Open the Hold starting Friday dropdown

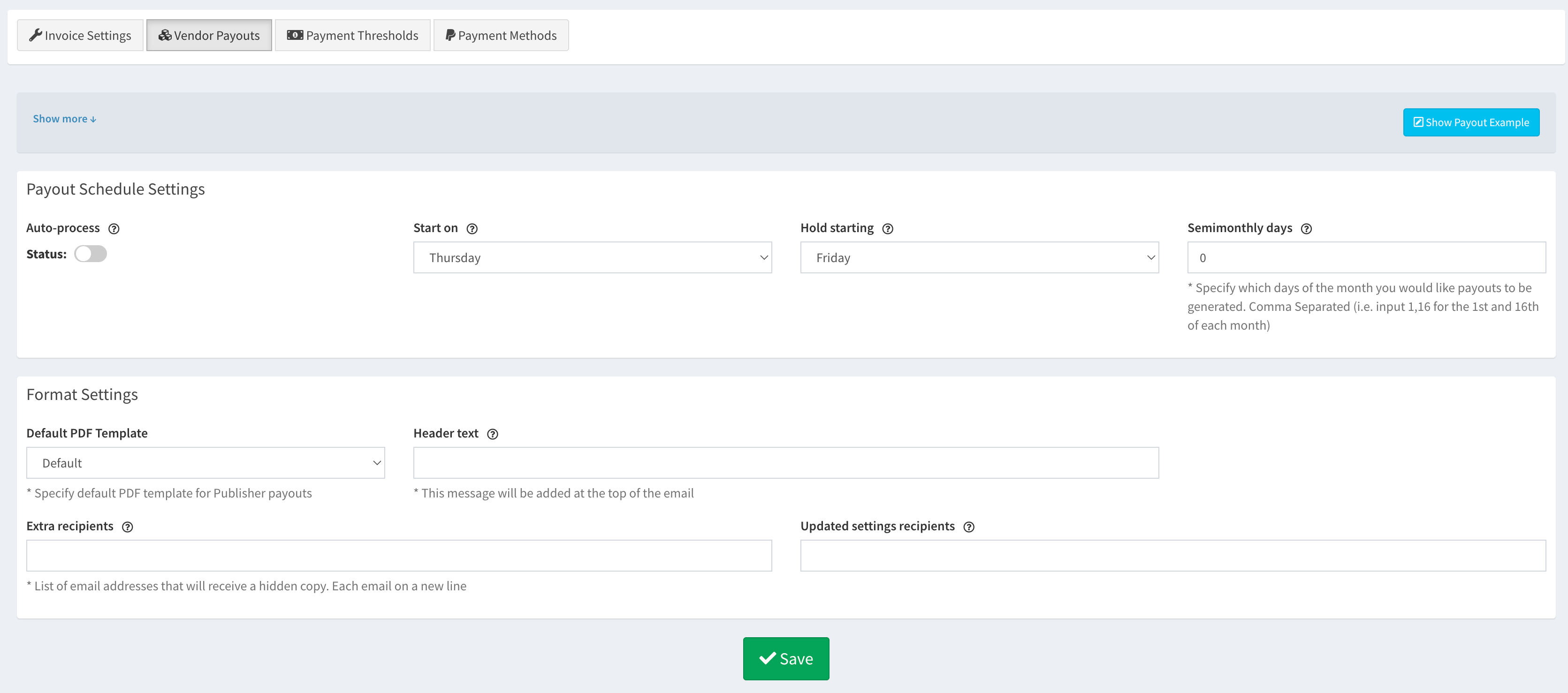tap(979, 258)
